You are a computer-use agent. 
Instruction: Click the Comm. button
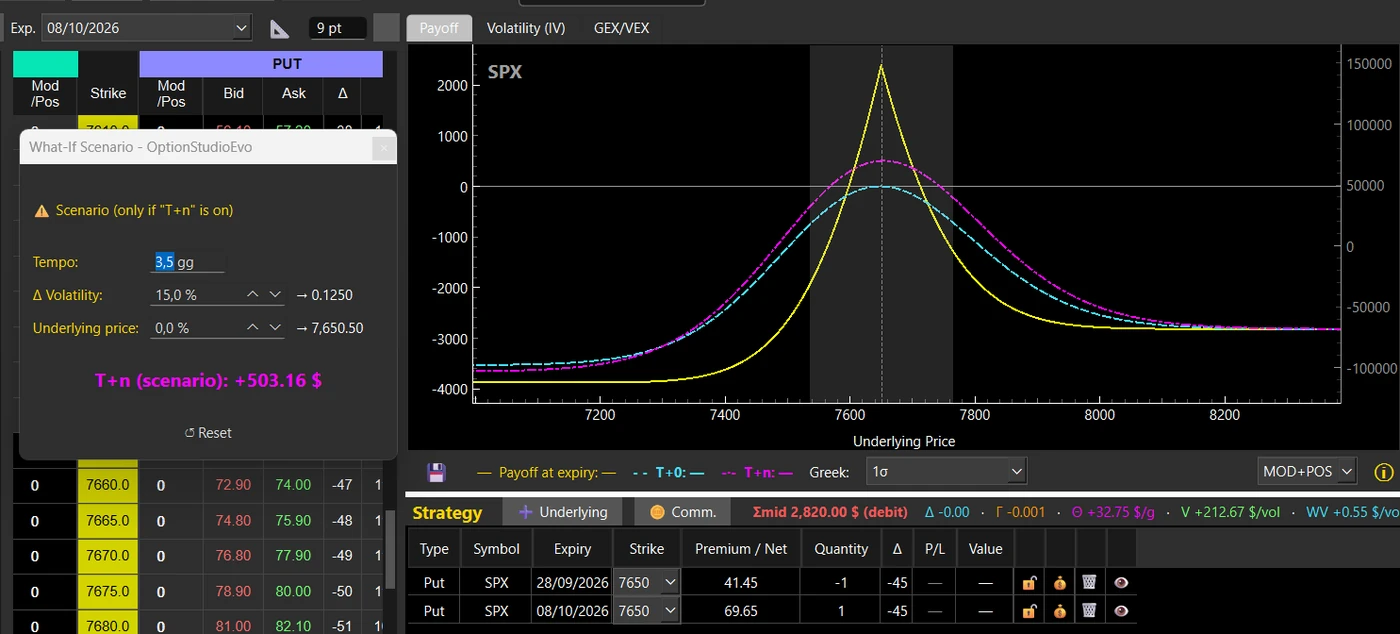click(683, 512)
